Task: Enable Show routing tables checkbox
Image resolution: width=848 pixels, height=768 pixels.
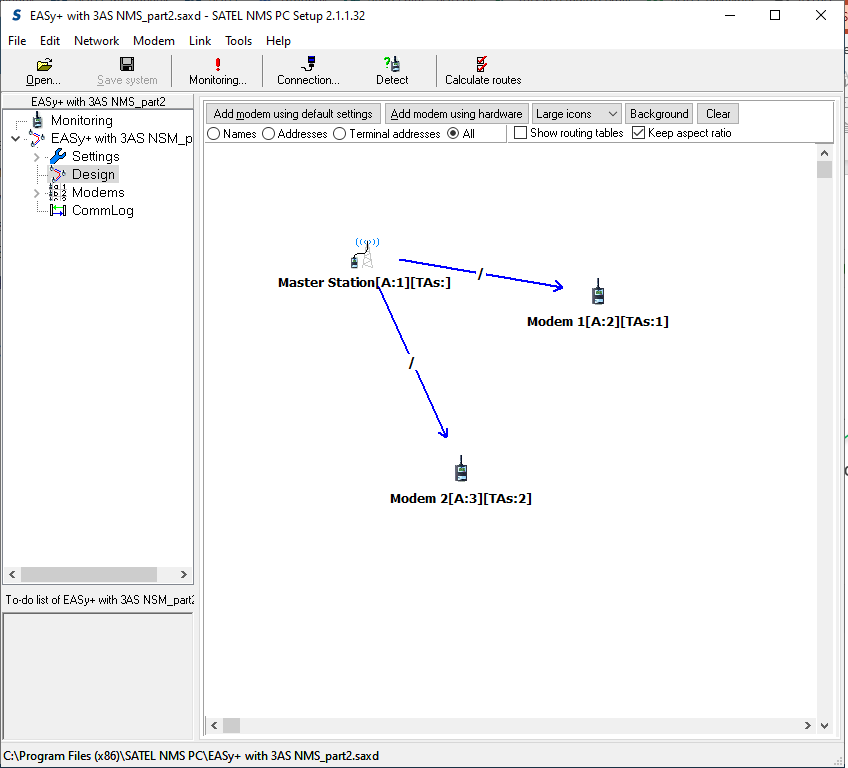Action: 521,133
